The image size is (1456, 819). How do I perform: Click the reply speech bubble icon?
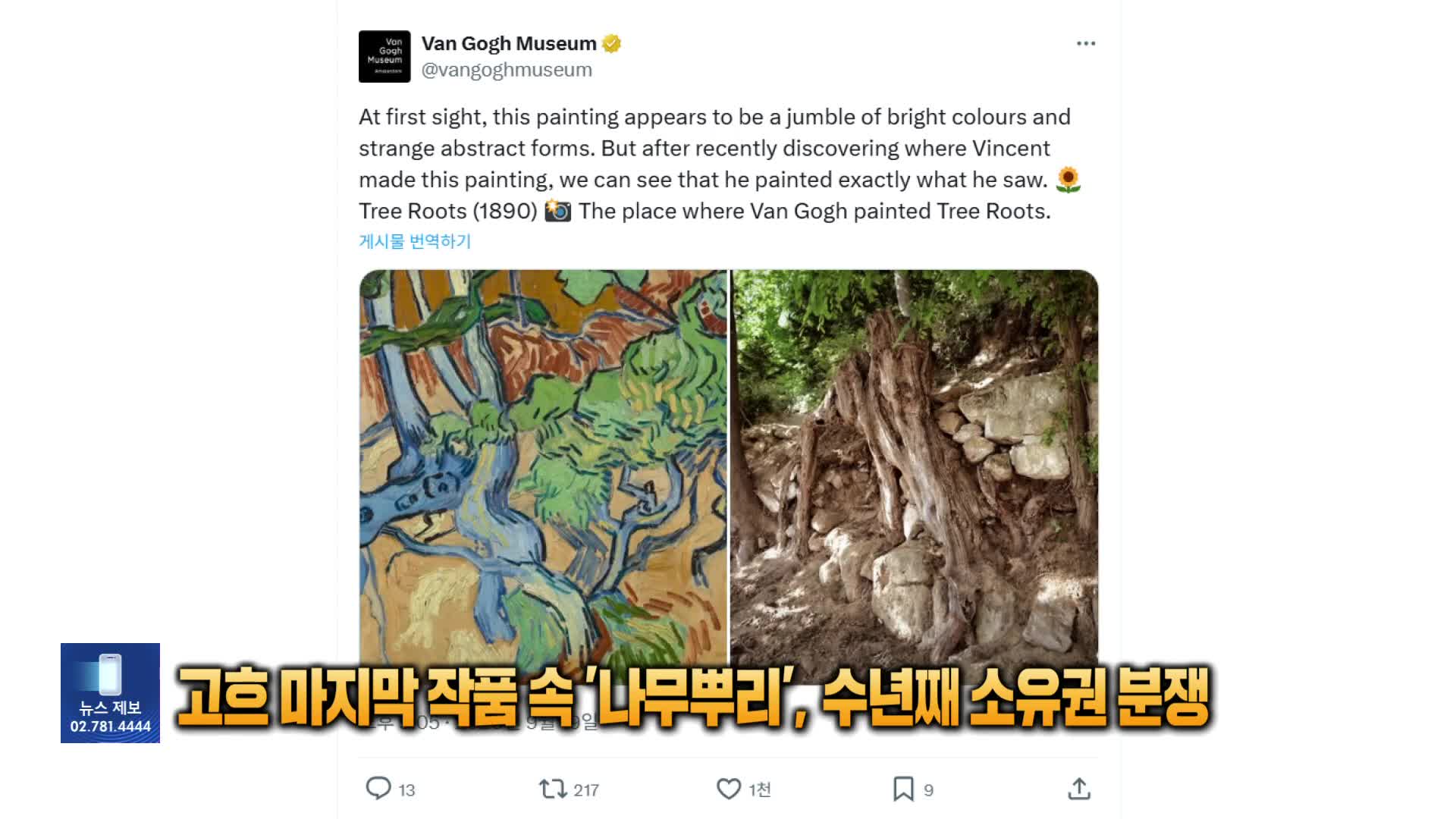[378, 789]
